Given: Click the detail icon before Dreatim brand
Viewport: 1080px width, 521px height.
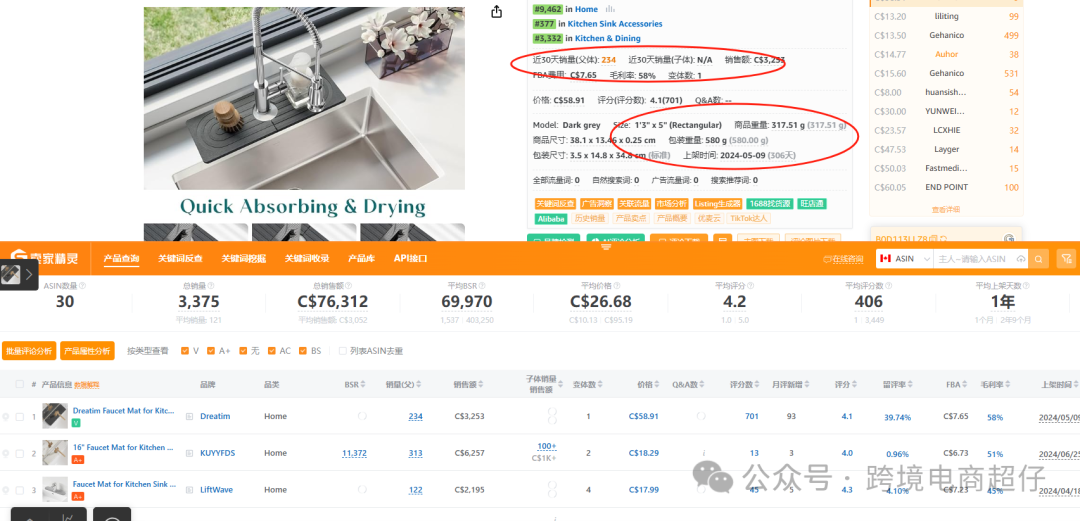Looking at the screenshot, I should click(189, 416).
